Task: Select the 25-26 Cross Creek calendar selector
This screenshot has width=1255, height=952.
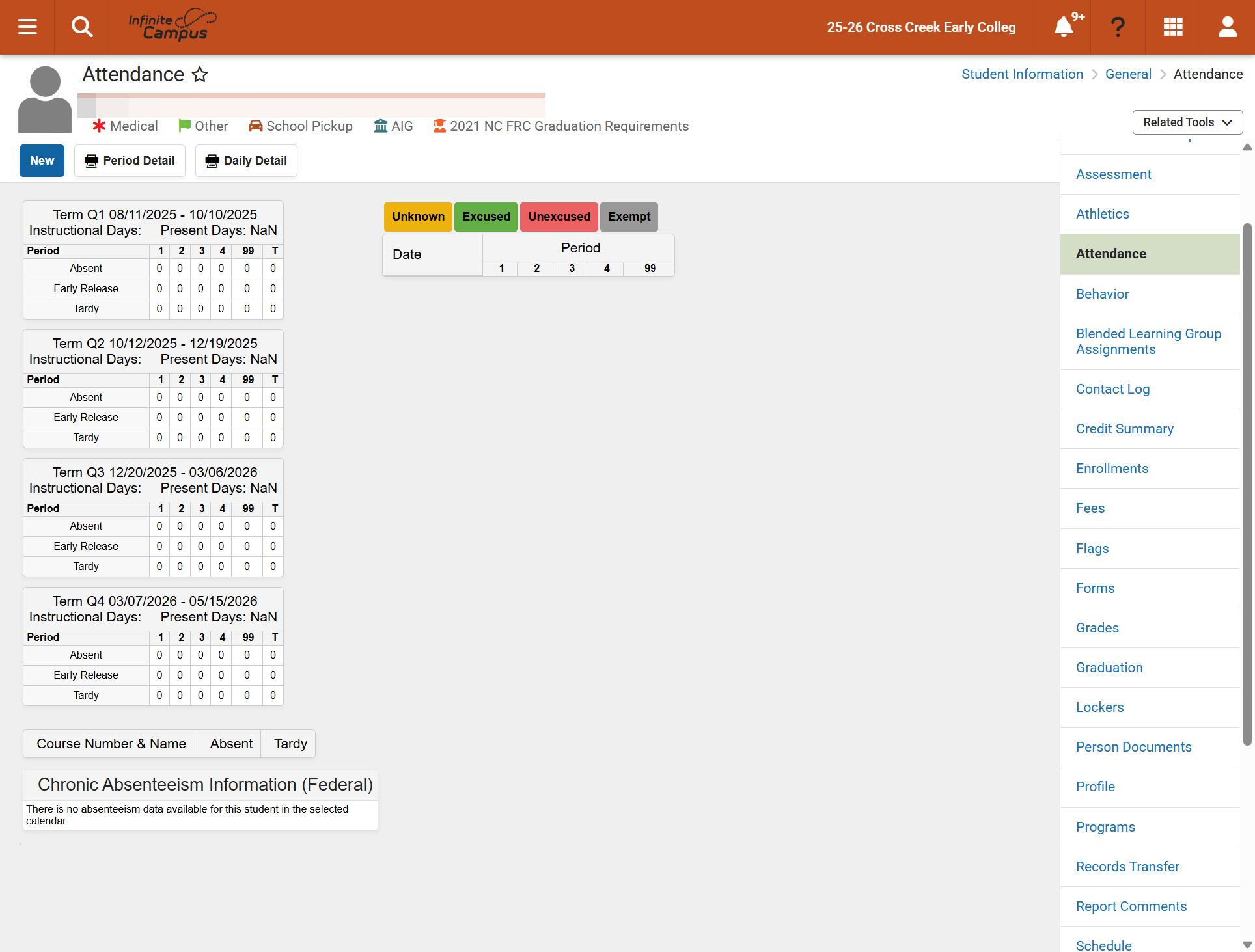Action: [x=921, y=27]
